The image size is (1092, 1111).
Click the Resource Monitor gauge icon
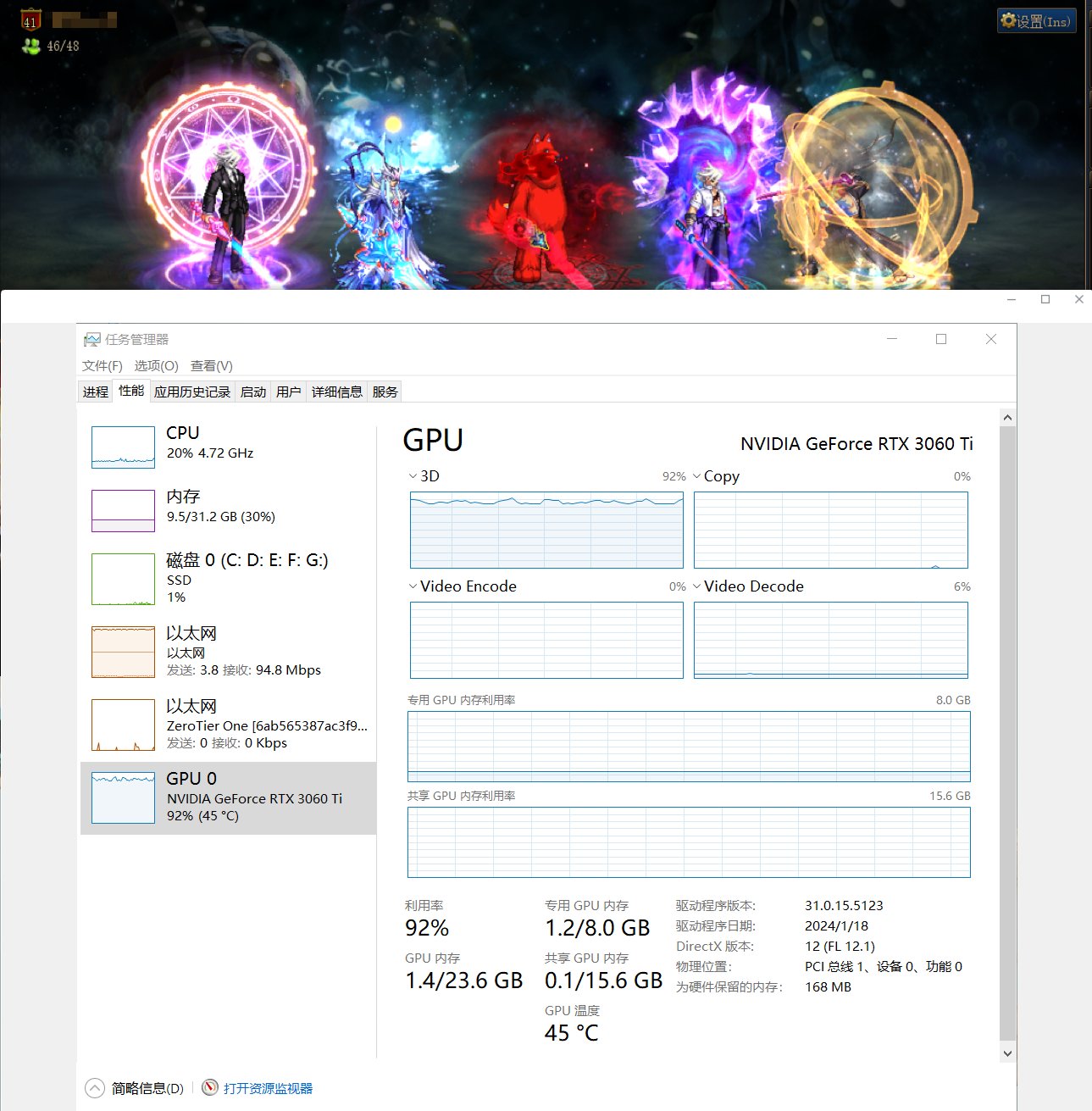210,1087
